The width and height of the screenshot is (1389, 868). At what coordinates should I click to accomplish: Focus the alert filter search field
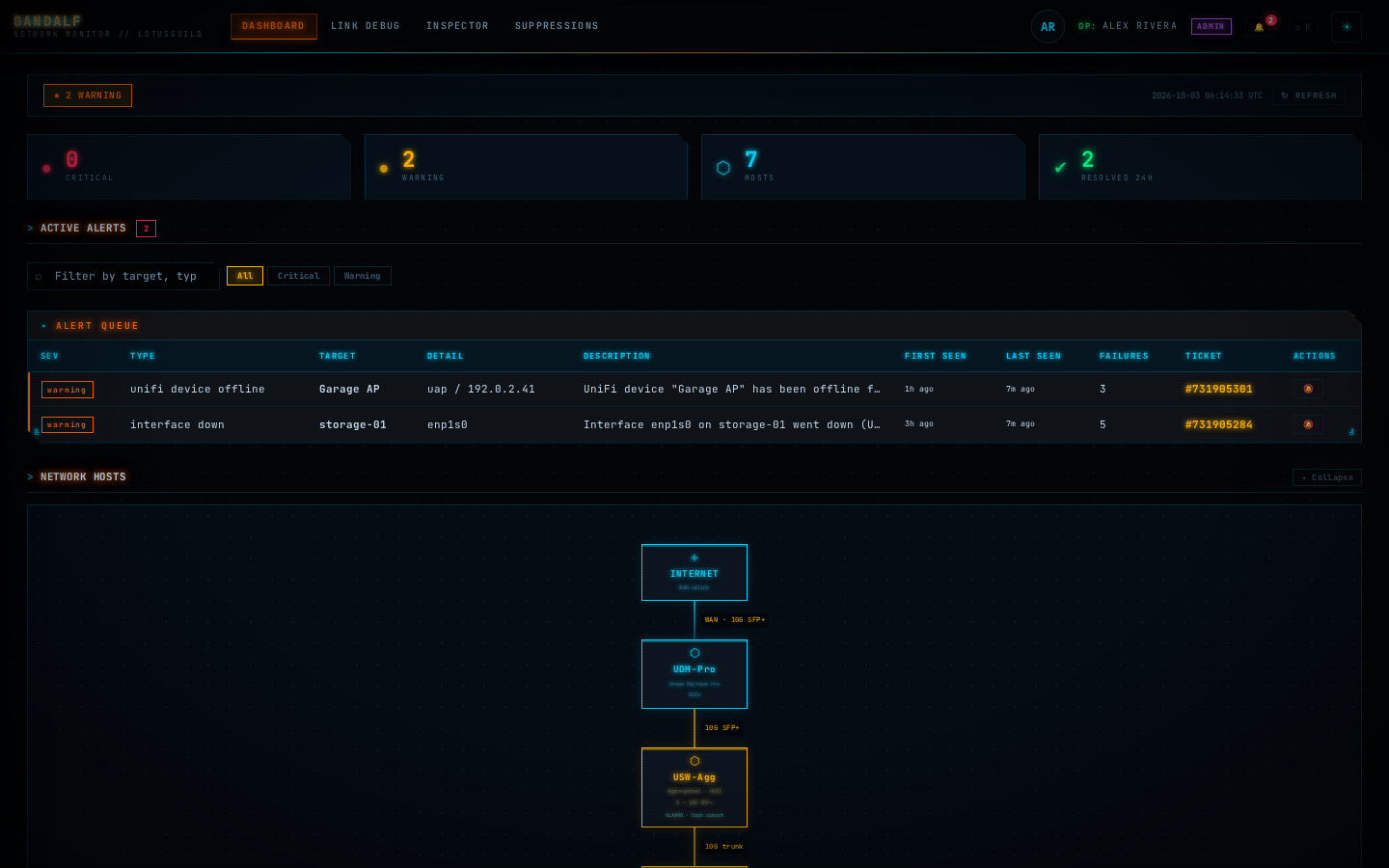[123, 276]
